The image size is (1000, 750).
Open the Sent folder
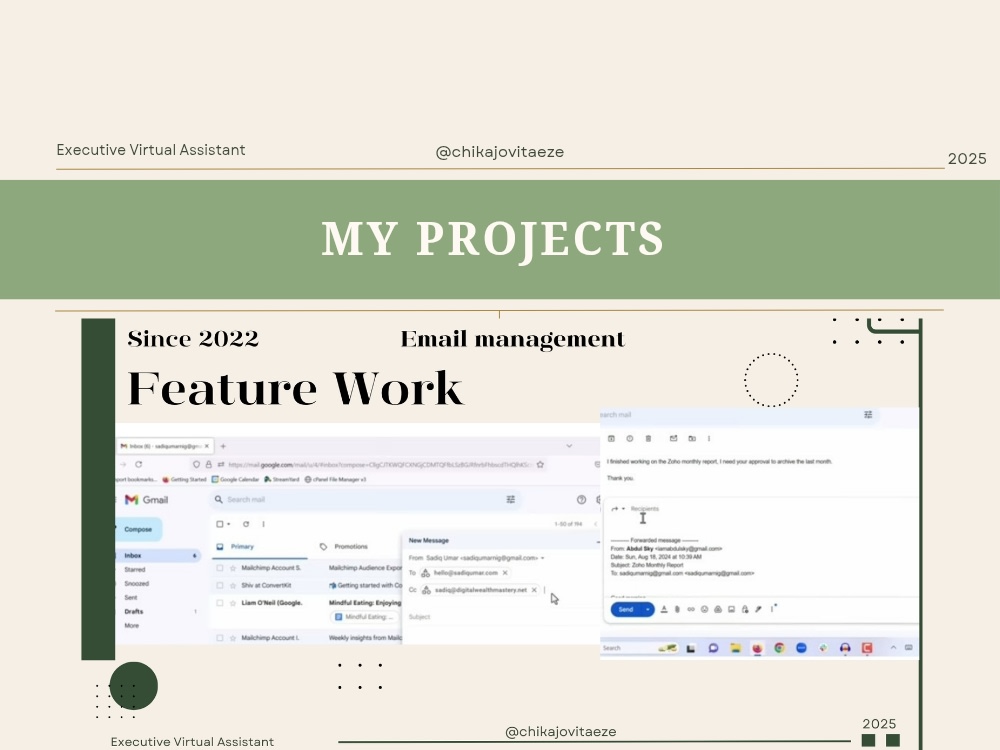pos(131,598)
